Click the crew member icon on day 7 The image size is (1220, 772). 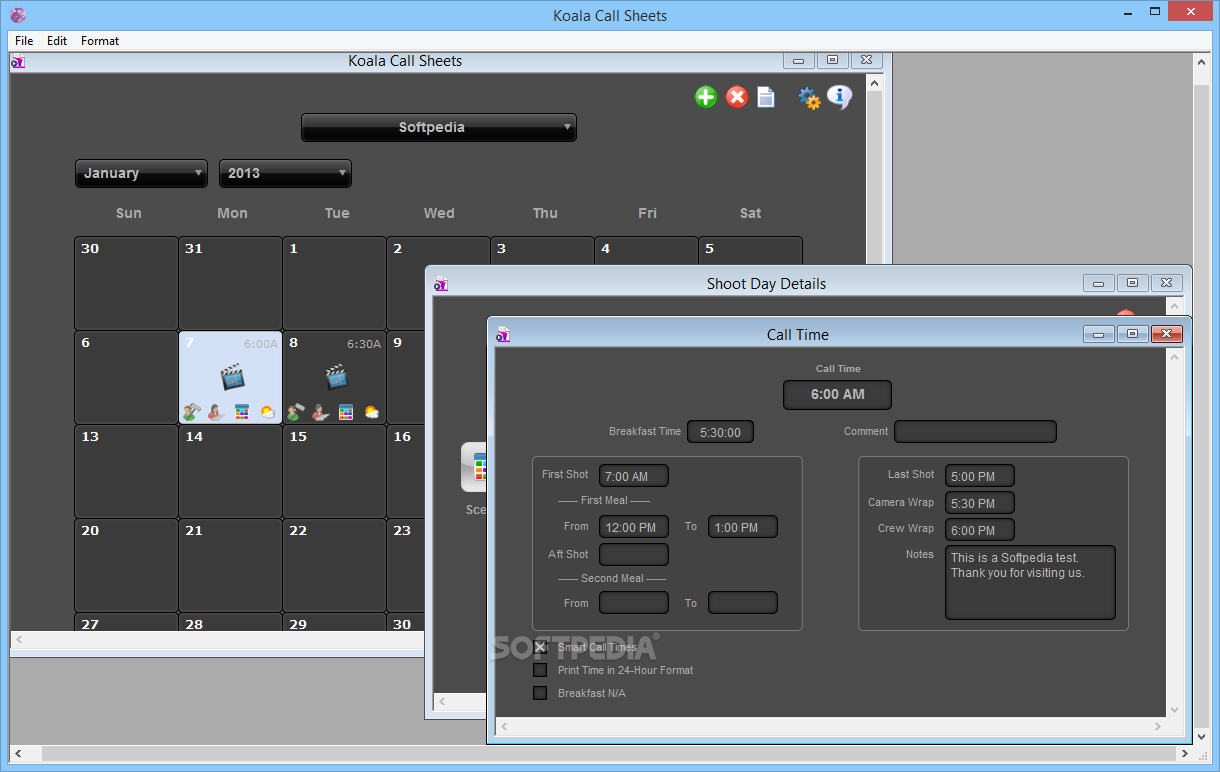click(191, 411)
